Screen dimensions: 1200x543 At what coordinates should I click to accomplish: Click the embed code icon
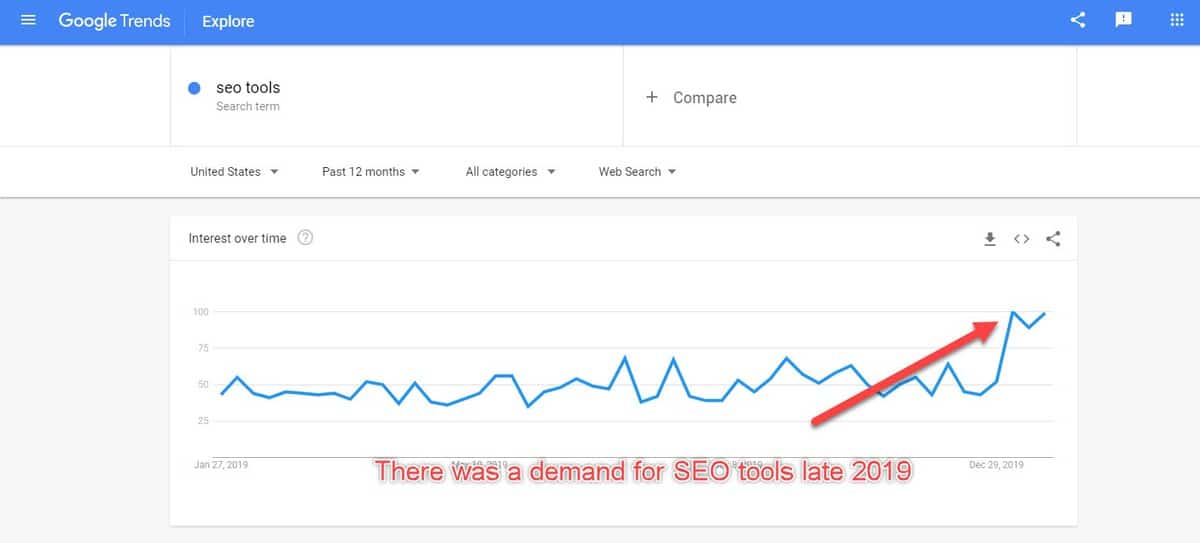coord(1021,239)
